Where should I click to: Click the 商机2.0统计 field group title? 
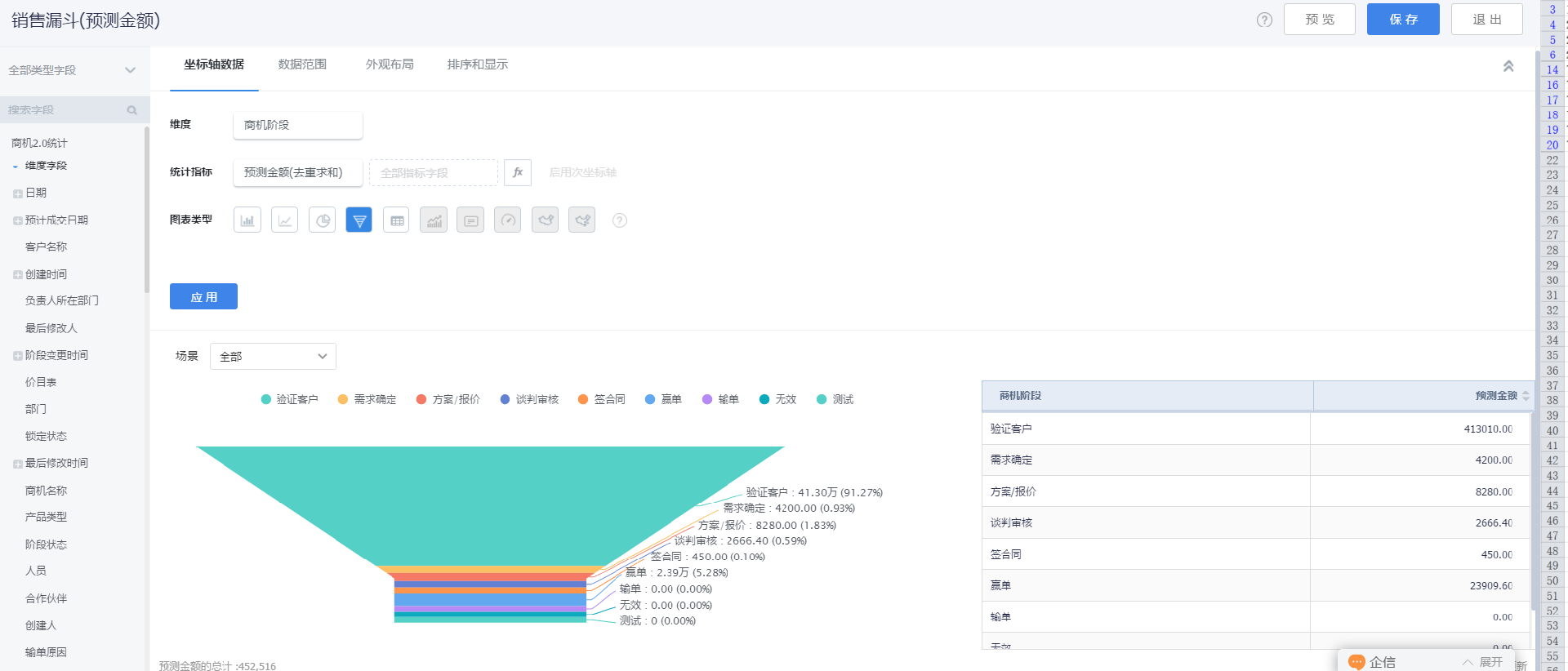tap(39, 143)
